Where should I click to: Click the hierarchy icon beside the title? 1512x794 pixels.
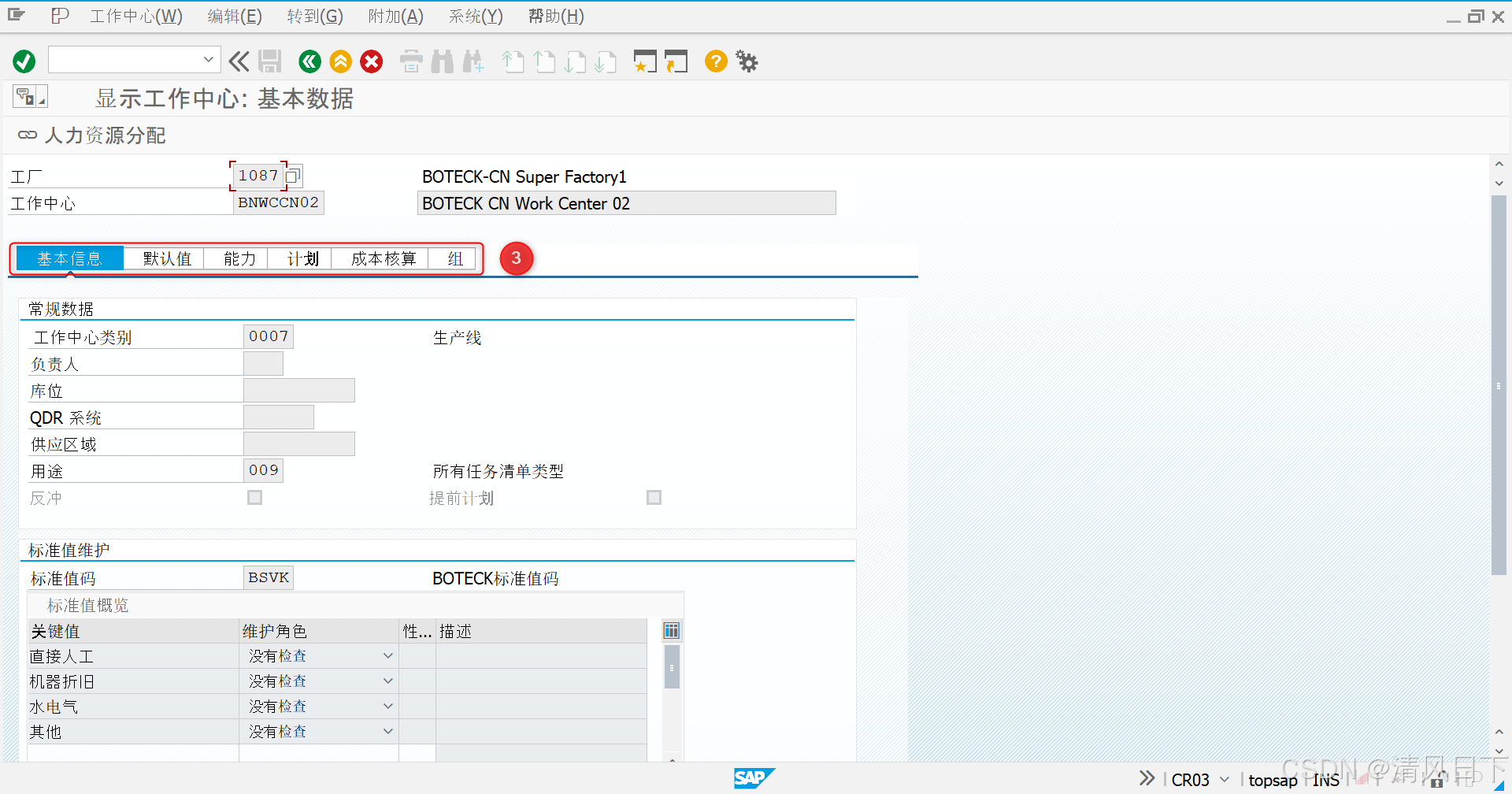coord(30,97)
